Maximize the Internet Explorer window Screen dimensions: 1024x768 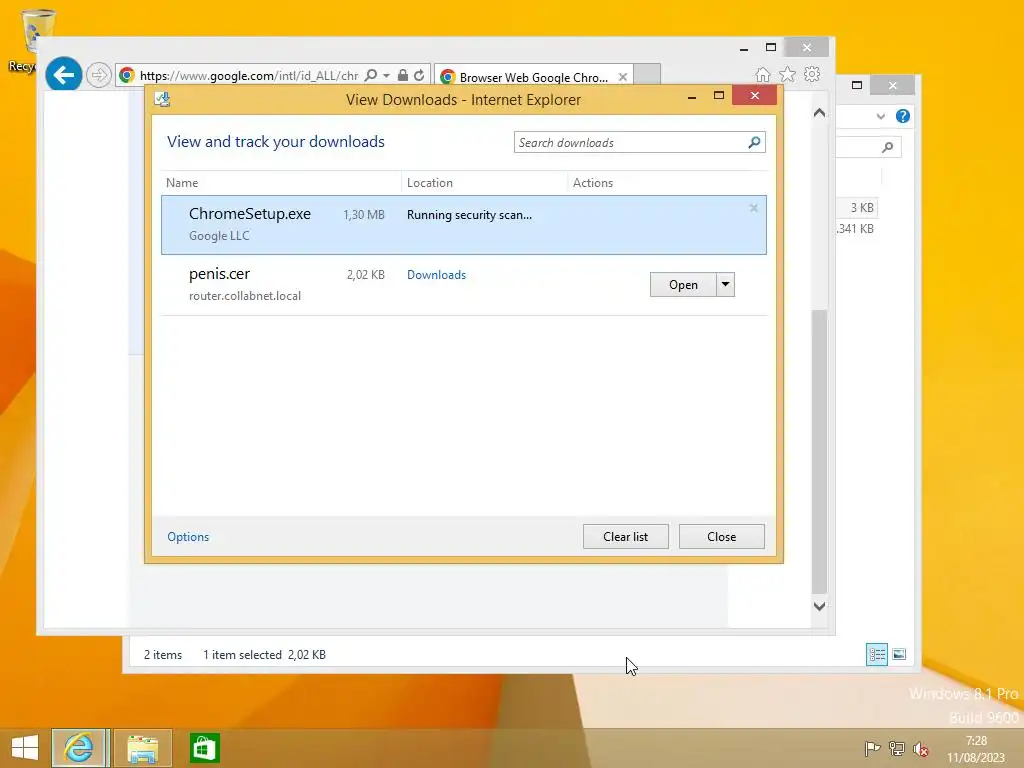click(771, 47)
